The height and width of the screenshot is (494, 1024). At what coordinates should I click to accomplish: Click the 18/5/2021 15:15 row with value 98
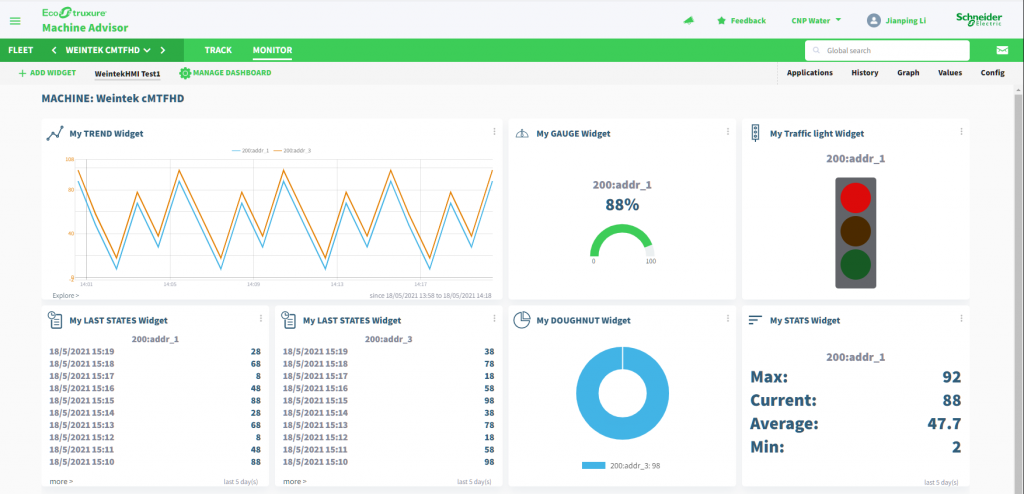tap(388, 401)
